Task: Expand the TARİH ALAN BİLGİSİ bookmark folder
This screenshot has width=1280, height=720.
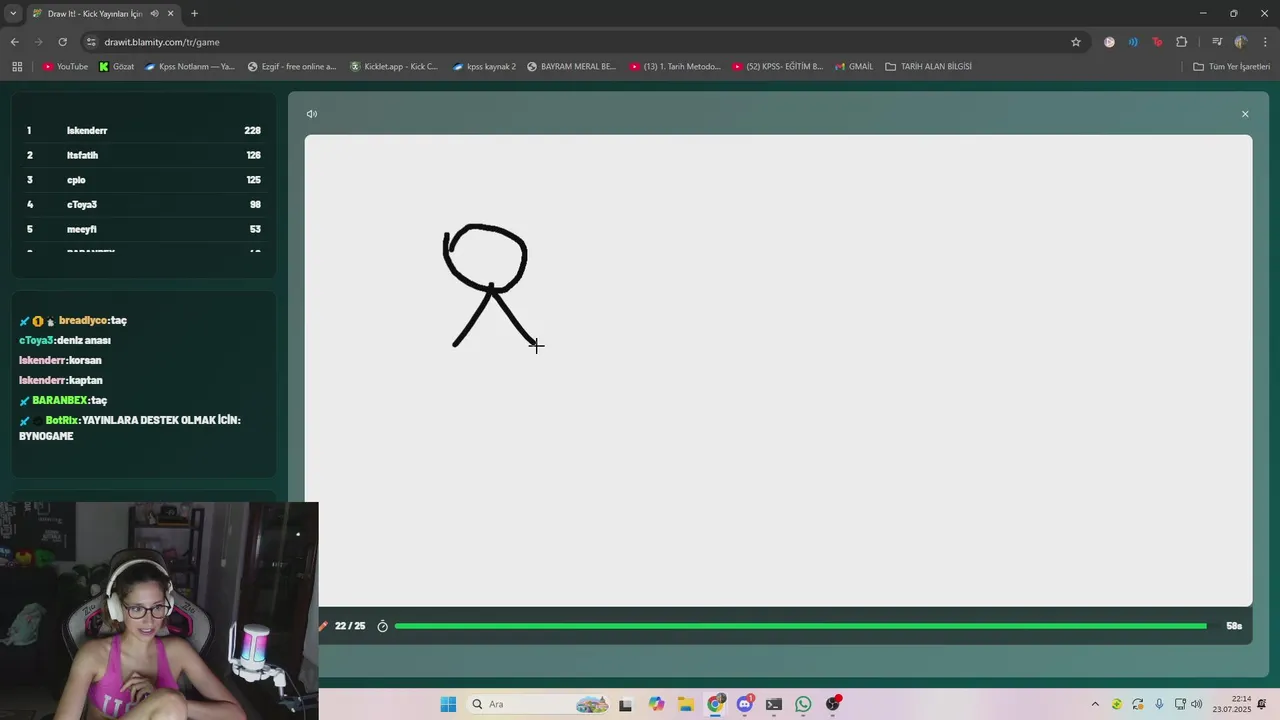Action: pos(928,67)
